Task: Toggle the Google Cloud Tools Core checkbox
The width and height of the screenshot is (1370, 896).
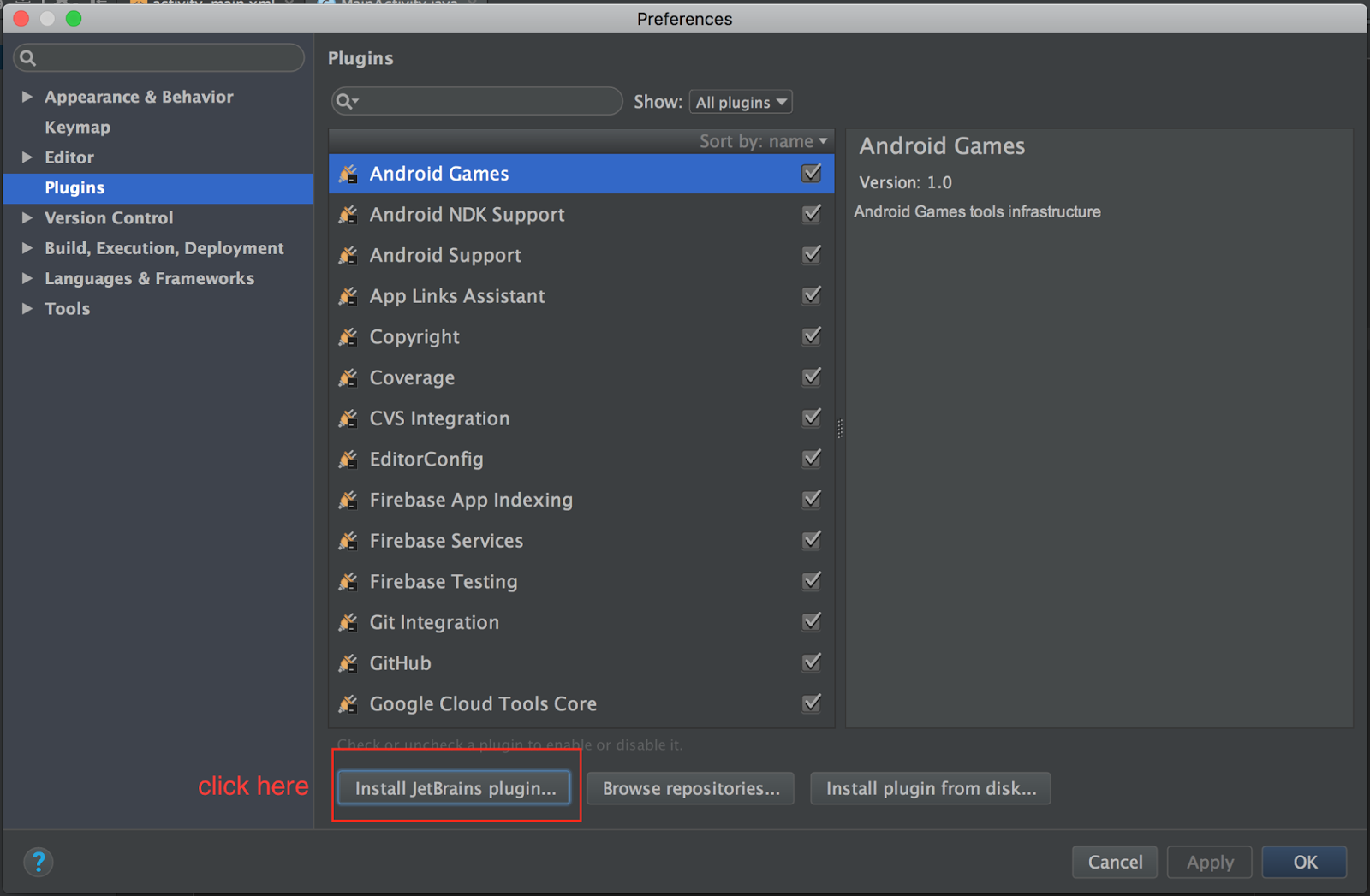Action: pos(811,703)
